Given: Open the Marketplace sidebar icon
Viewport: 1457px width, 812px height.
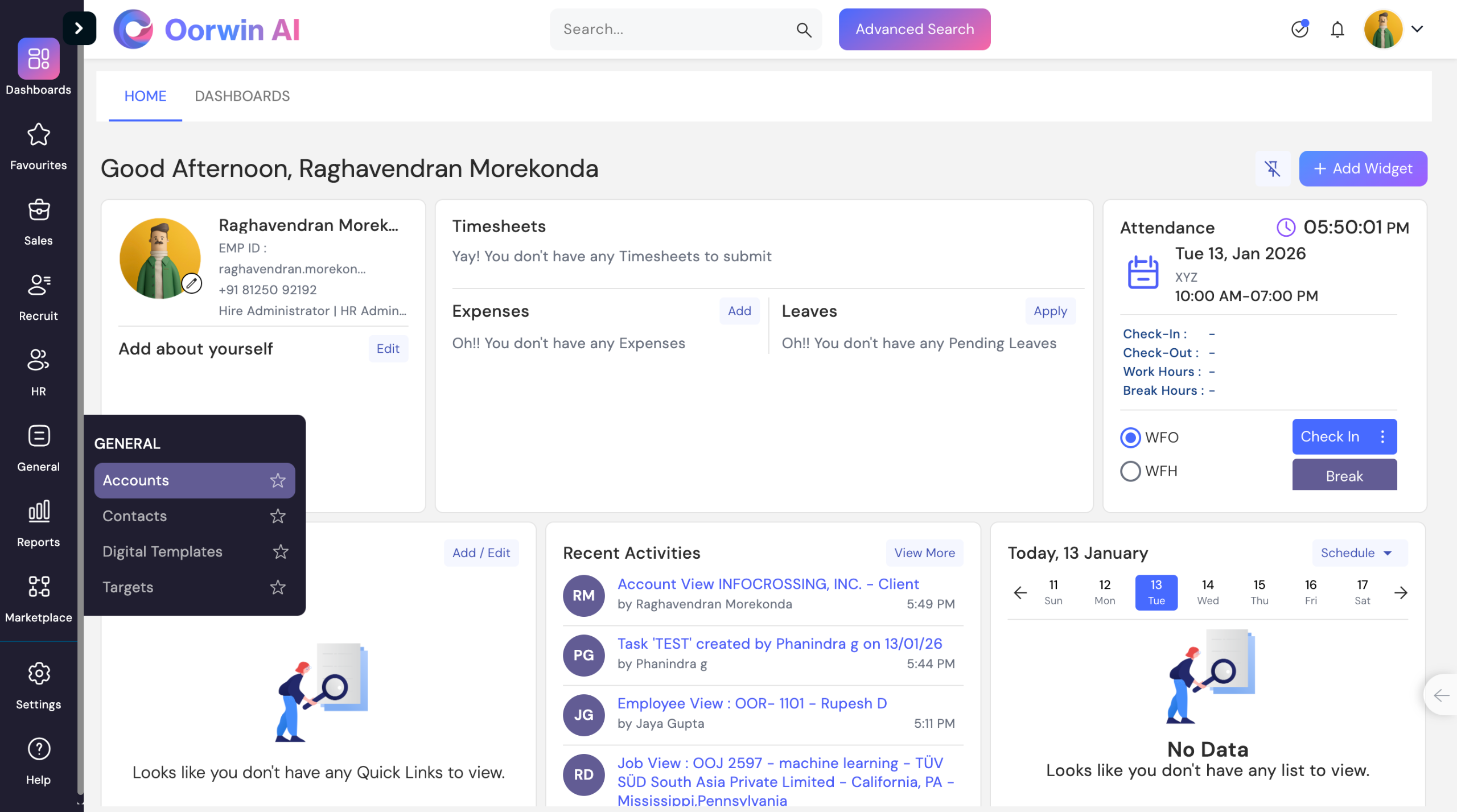Looking at the screenshot, I should point(38,599).
